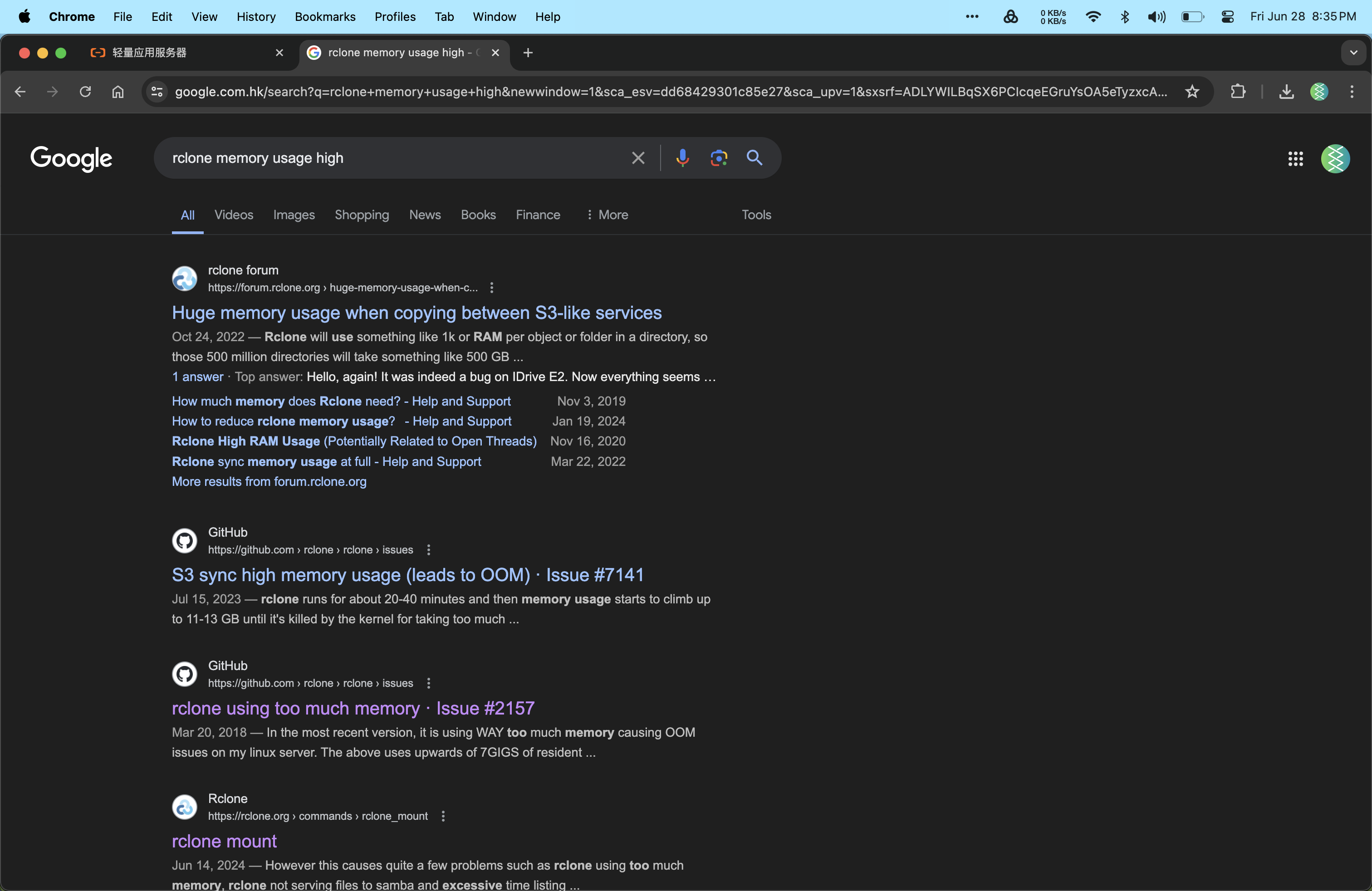The image size is (1372, 891).
Task: Expand the tab search dropdown arrow
Action: click(x=1353, y=53)
